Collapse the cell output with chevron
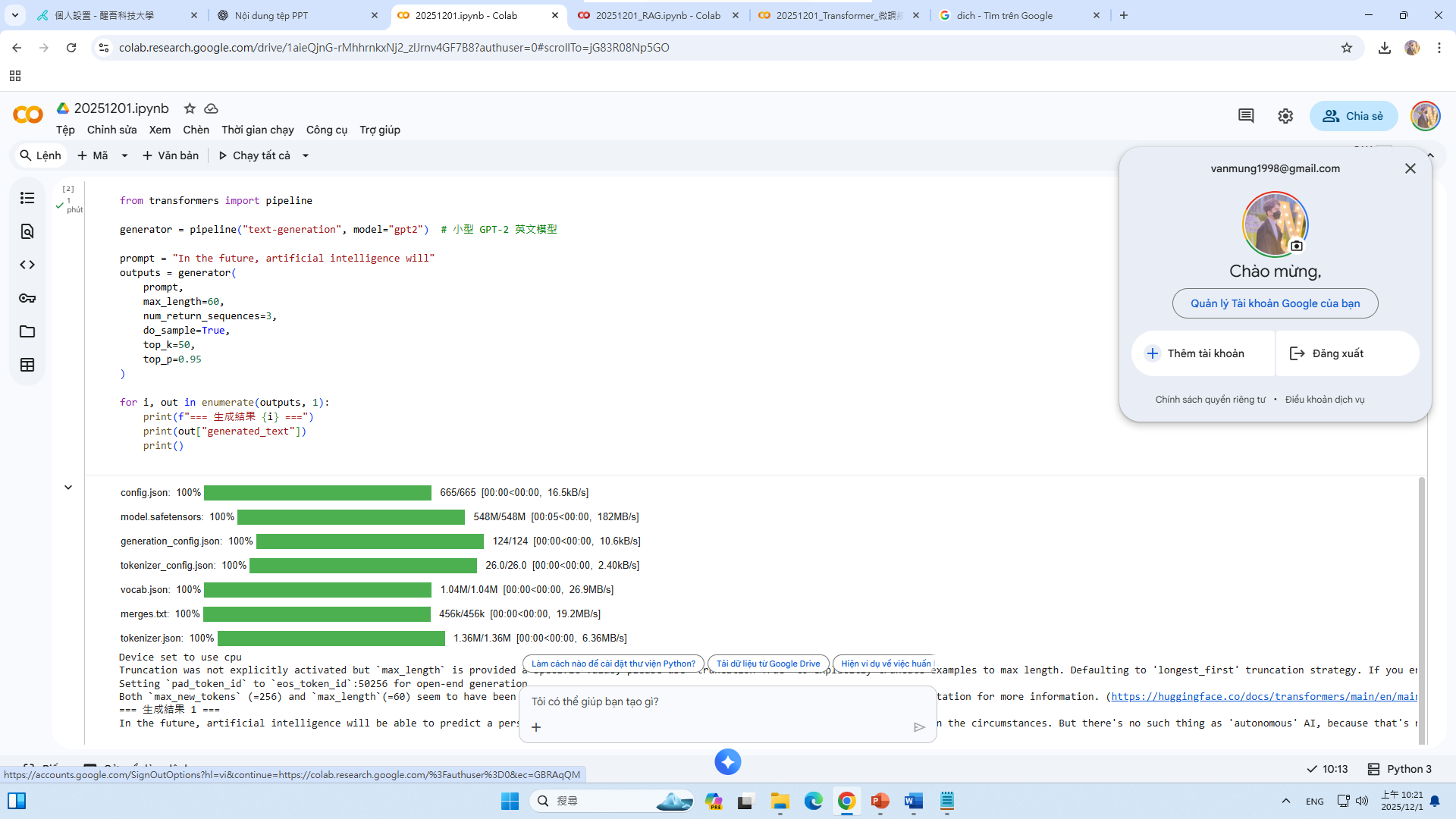1456x819 pixels. coord(68,488)
